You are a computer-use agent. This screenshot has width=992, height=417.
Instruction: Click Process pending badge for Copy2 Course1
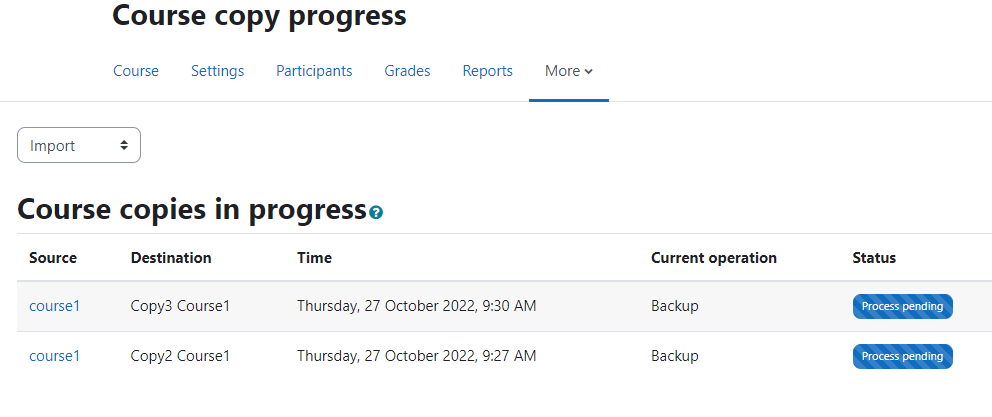(902, 356)
